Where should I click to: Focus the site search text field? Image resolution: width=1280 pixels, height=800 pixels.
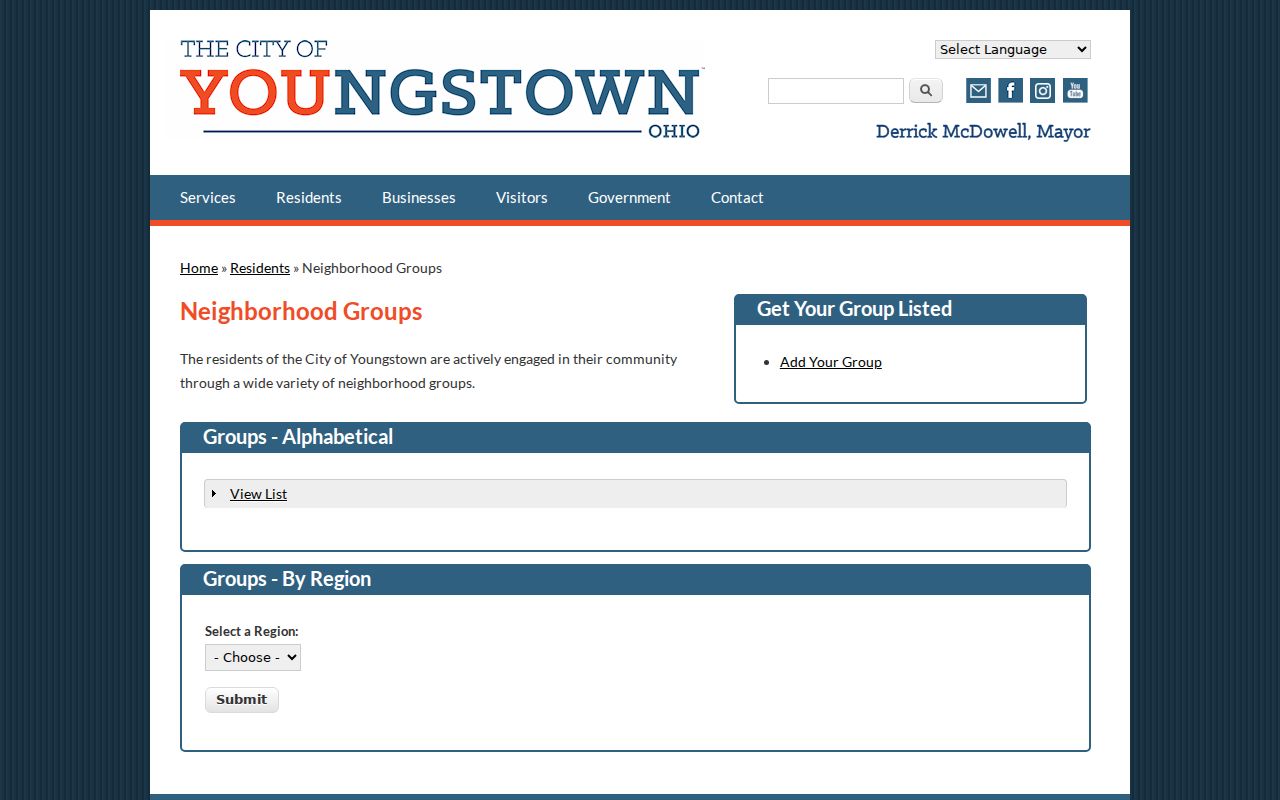tap(836, 91)
